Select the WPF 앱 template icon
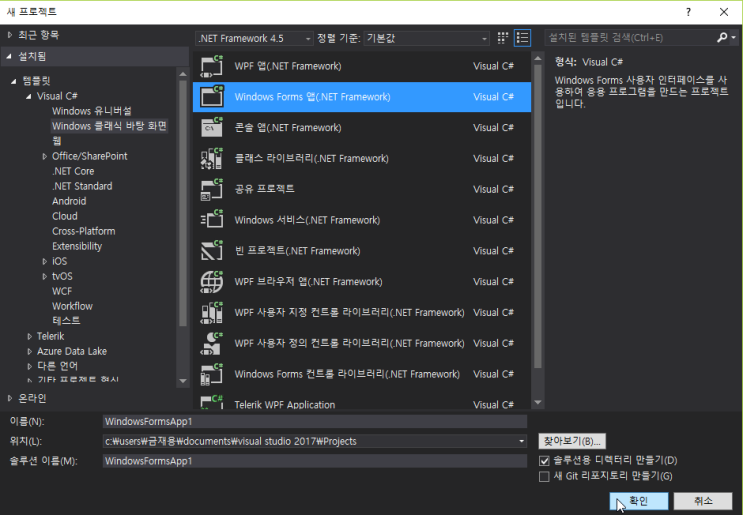This screenshot has height=515, width=743. (212, 66)
